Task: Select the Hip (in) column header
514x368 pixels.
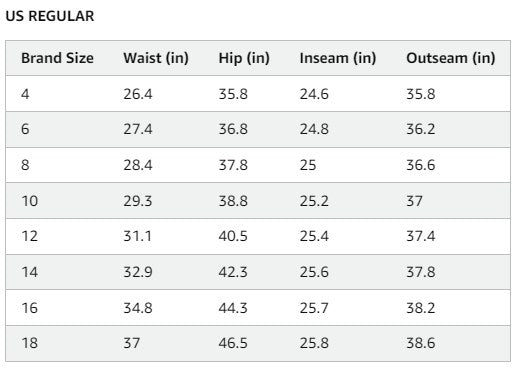Action: click(x=244, y=58)
